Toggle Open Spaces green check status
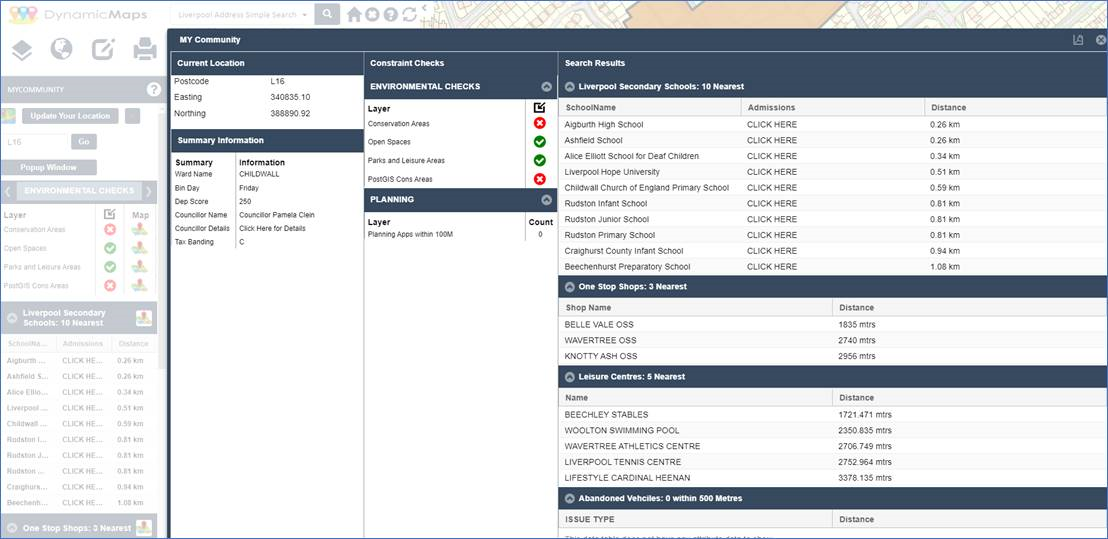The image size is (1108, 539). tap(540, 142)
